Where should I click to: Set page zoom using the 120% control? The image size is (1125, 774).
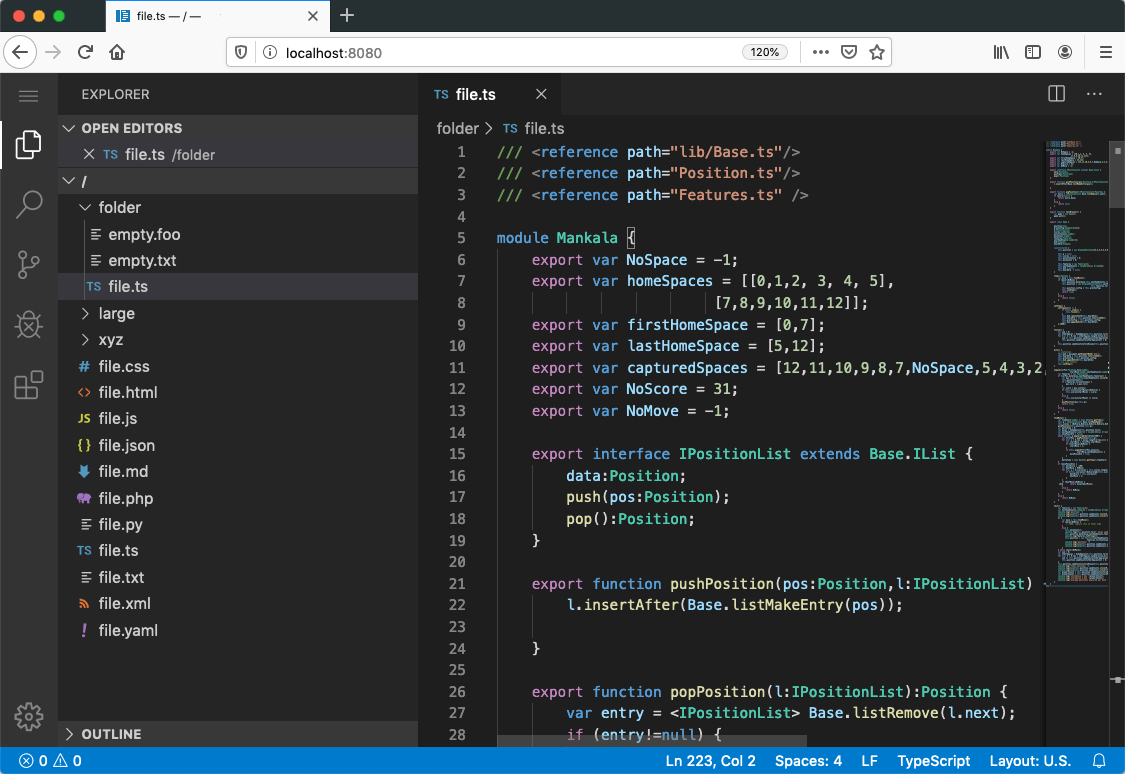[765, 52]
